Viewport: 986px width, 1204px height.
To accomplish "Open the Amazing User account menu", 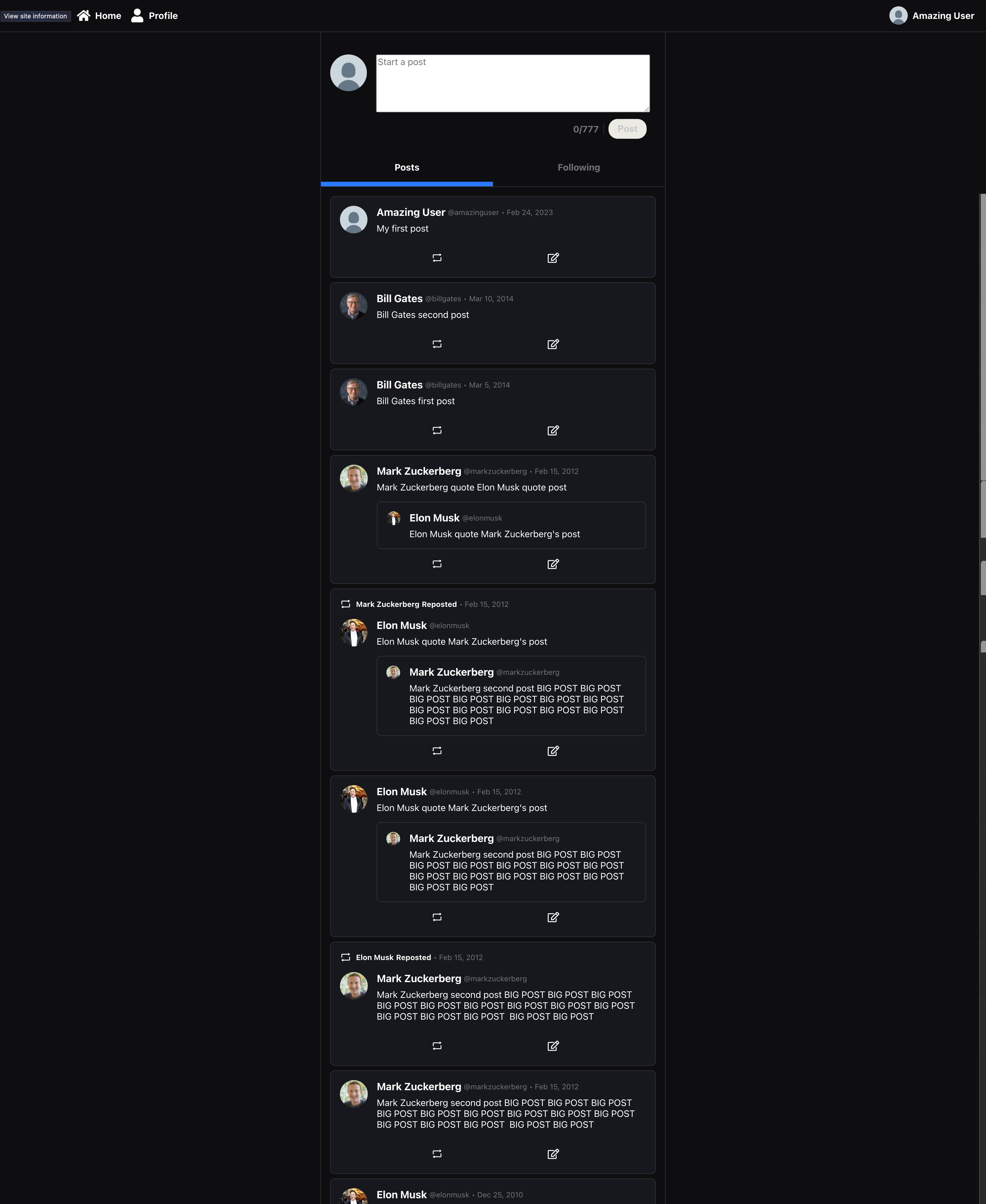I will pyautogui.click(x=932, y=15).
